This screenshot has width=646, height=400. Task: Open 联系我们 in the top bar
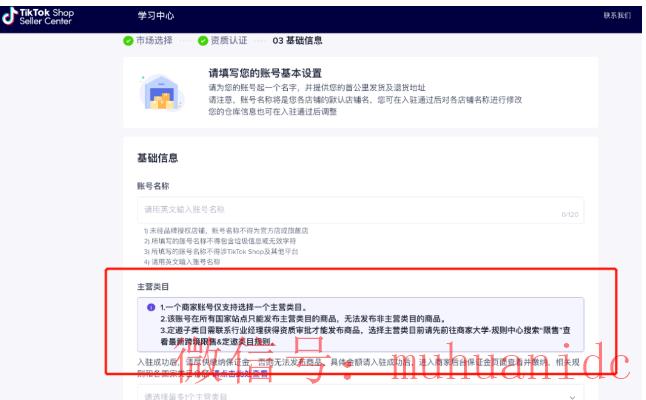(617, 15)
